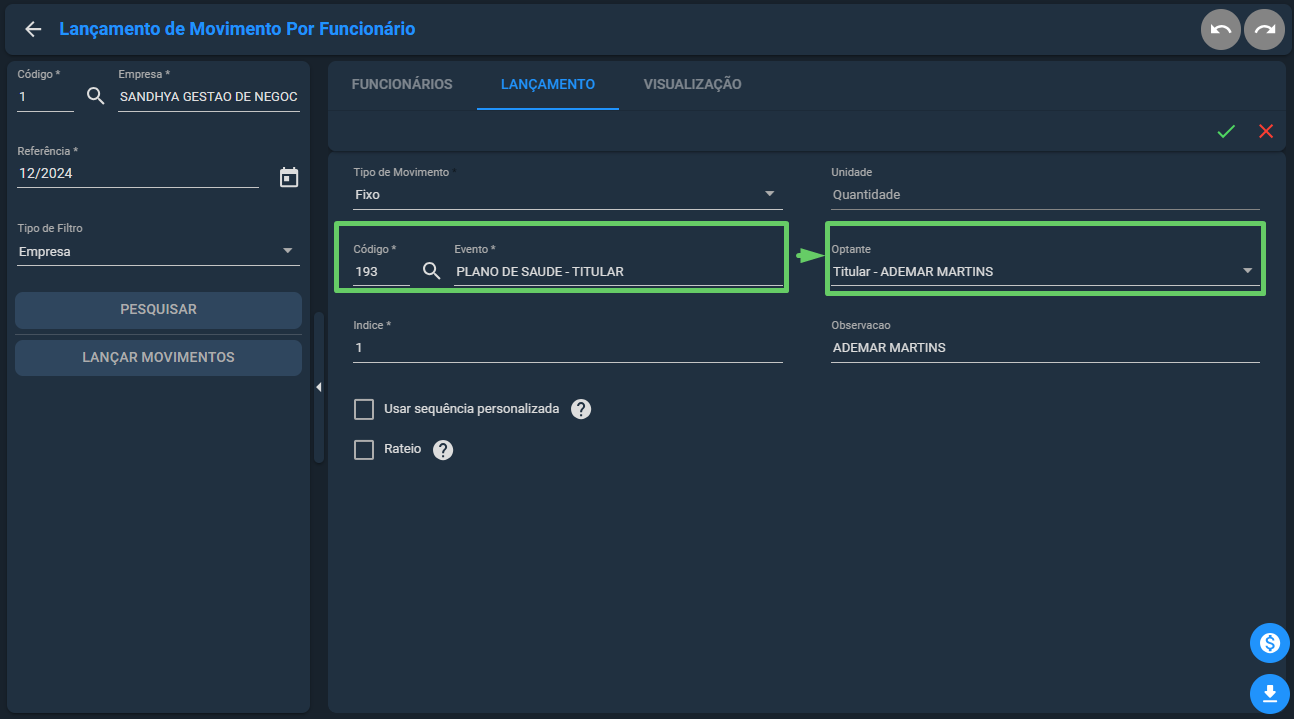Cancel entry with the red X
The width and height of the screenshot is (1294, 719).
click(x=1266, y=131)
